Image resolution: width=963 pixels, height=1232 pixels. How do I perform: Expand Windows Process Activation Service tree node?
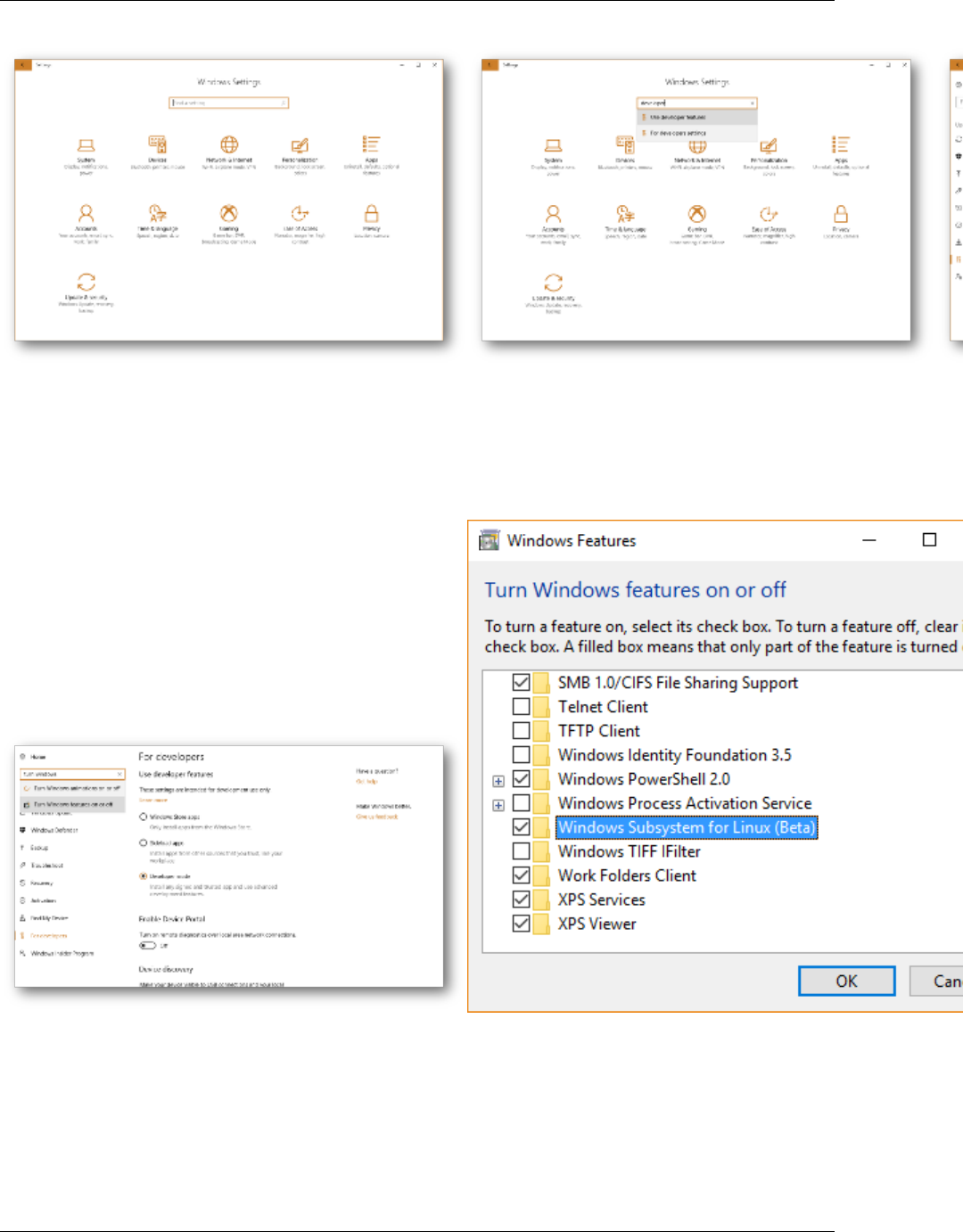click(x=498, y=805)
